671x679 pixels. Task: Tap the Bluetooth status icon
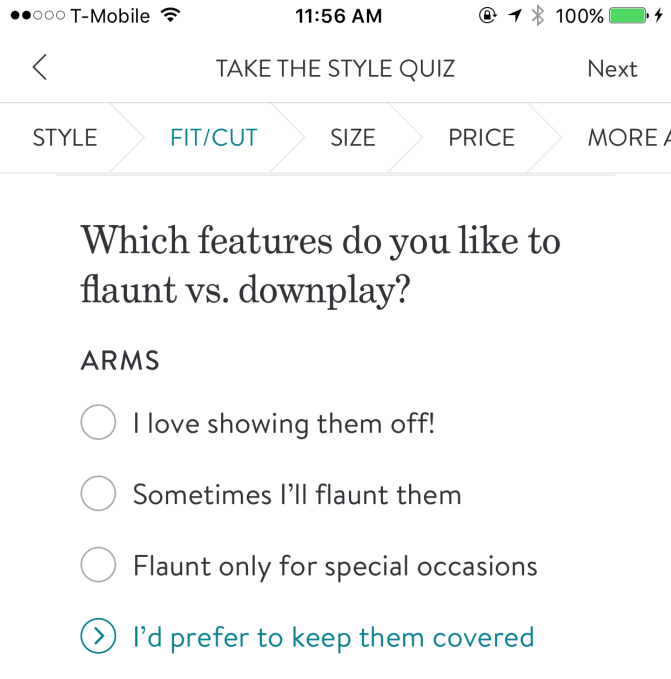[x=537, y=16]
